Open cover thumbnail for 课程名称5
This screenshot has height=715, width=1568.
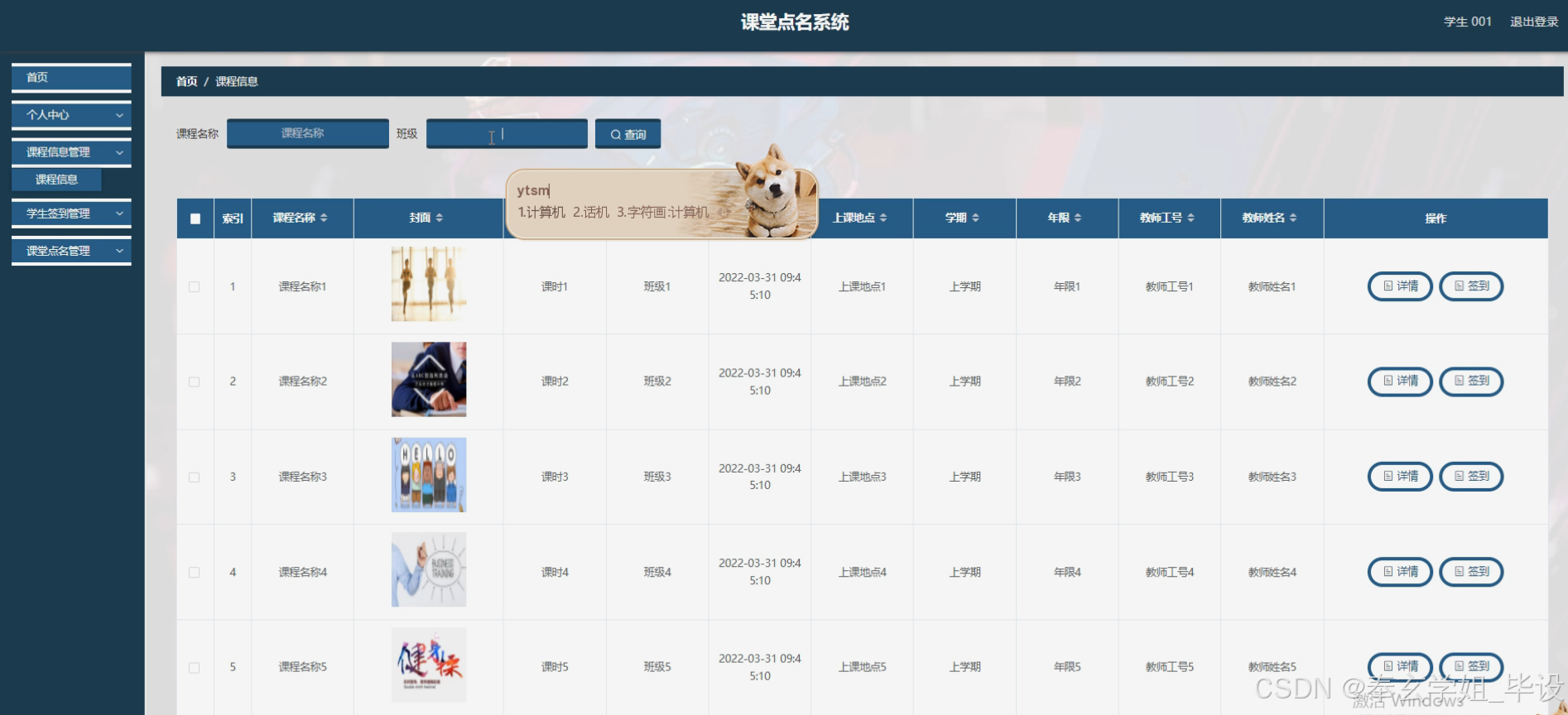tap(429, 665)
